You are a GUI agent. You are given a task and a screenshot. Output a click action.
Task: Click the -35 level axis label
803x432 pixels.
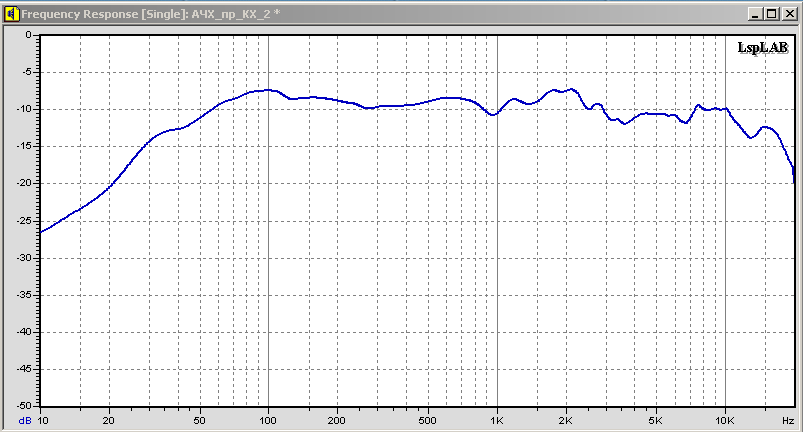[24, 295]
